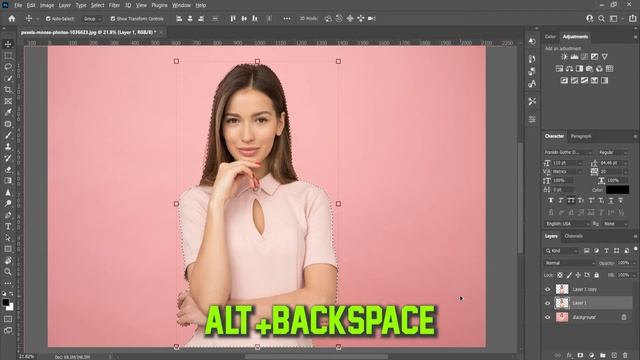Select the Horizontal Type tool
The height and width of the screenshot is (360, 640).
pyautogui.click(x=8, y=227)
